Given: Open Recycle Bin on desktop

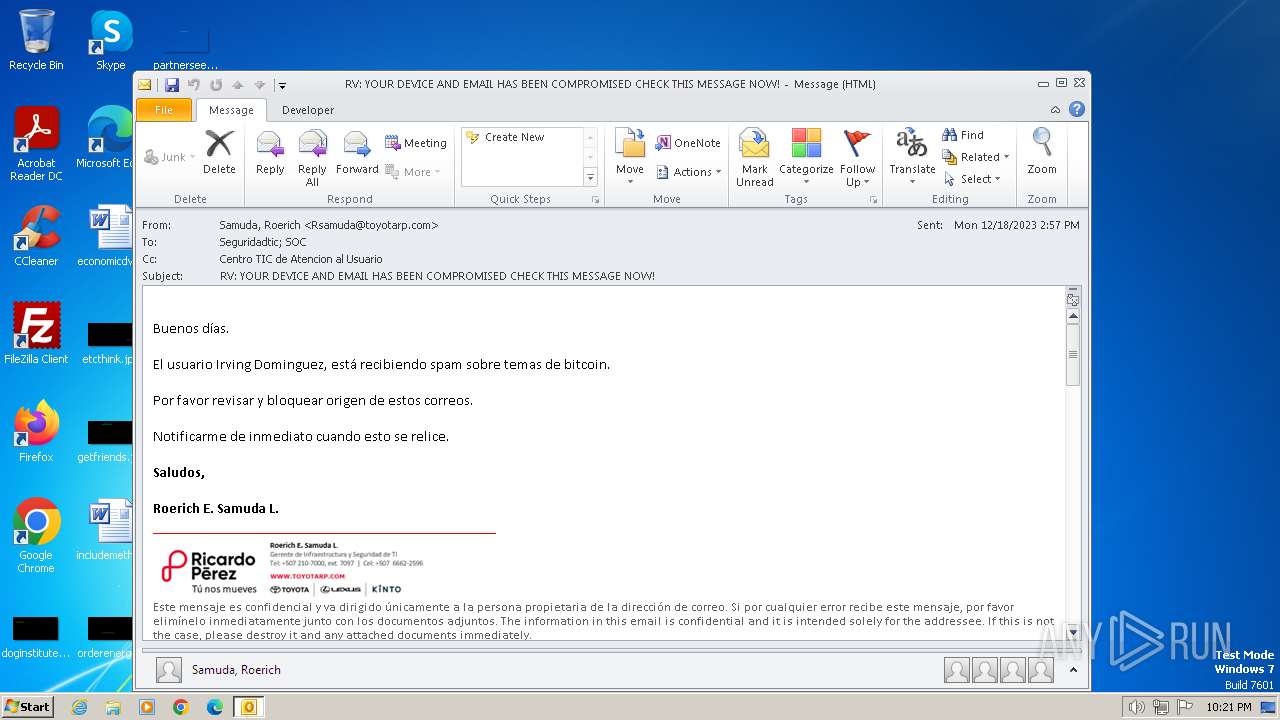Looking at the screenshot, I should 36,40.
